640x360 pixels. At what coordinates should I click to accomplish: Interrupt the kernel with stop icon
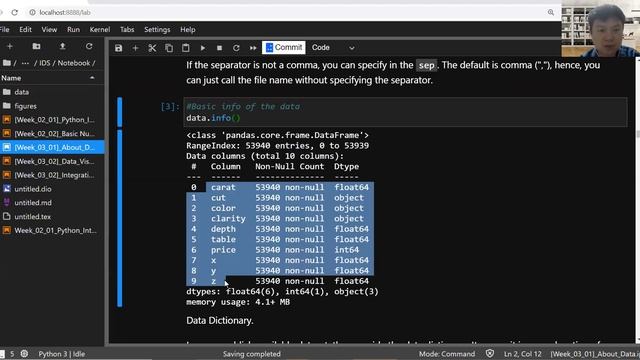pyautogui.click(x=219, y=48)
